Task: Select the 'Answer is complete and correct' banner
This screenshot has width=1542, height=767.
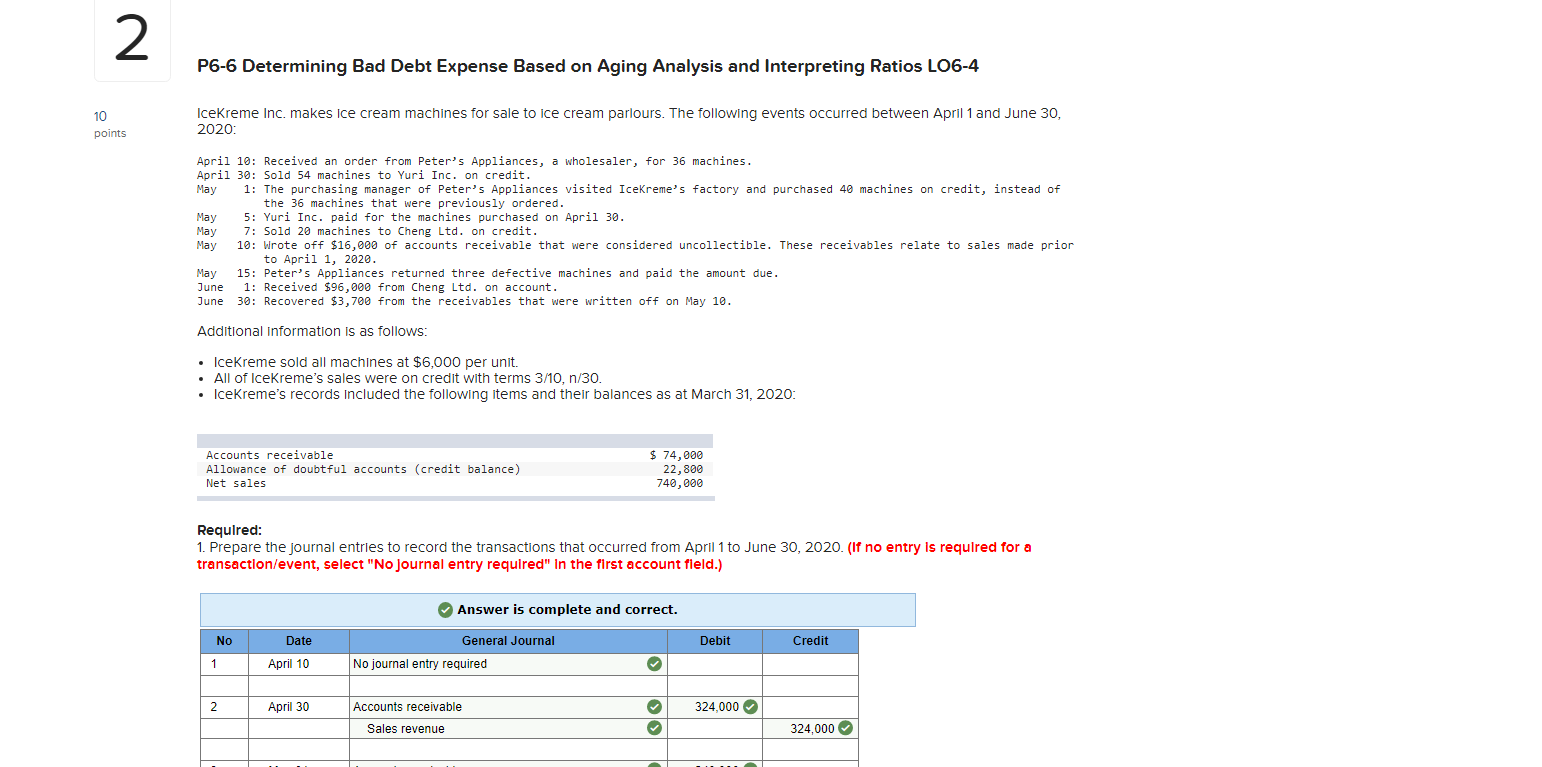Action: tap(558, 610)
